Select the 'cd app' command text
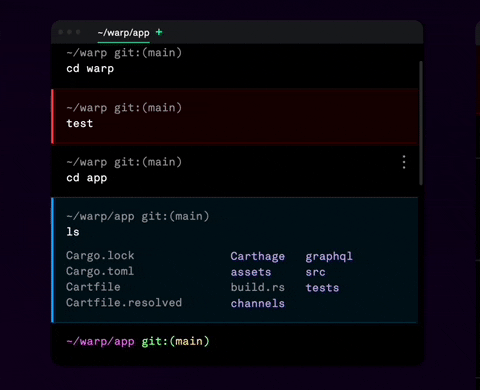 point(87,178)
